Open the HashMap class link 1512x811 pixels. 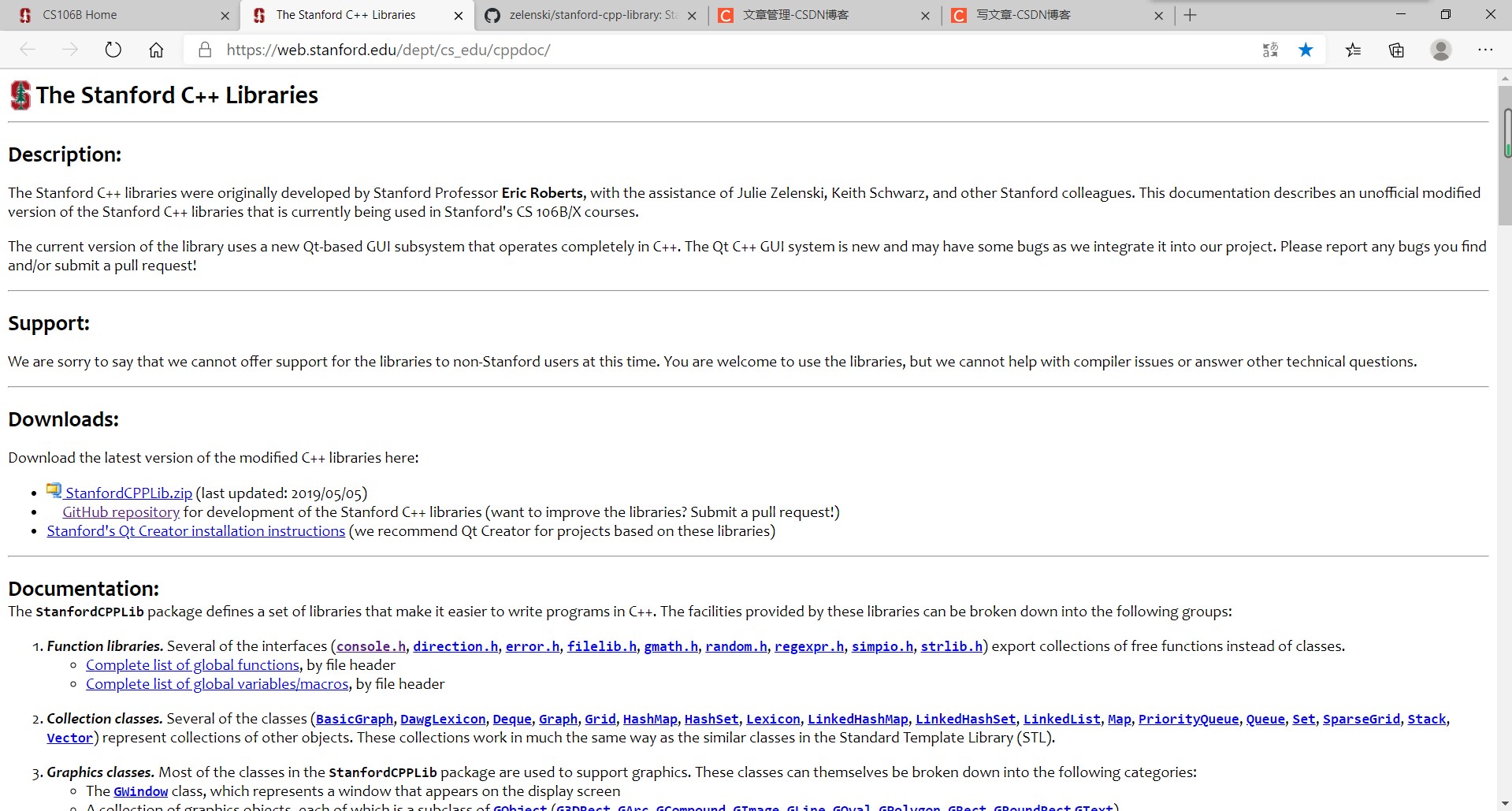click(650, 719)
